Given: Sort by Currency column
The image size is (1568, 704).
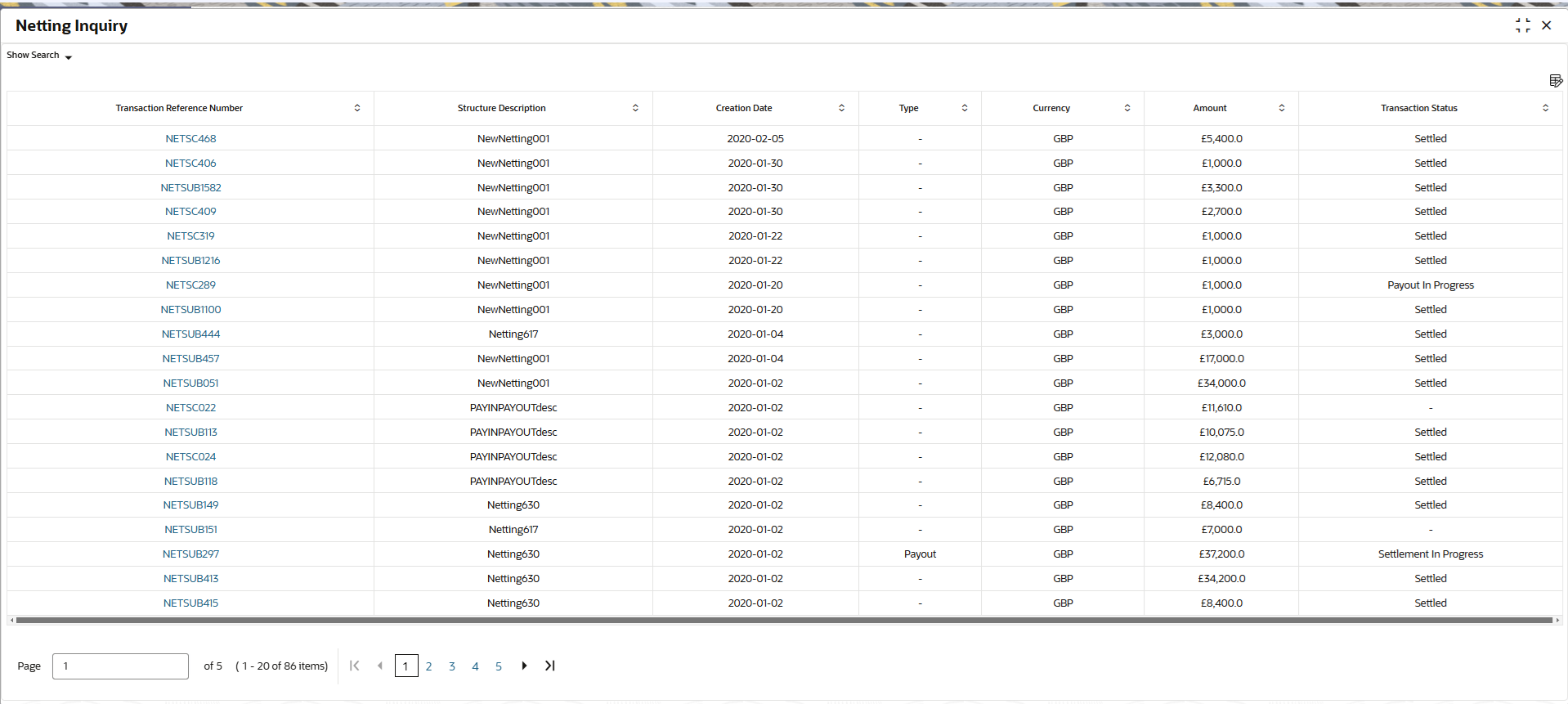Looking at the screenshot, I should 1127,108.
